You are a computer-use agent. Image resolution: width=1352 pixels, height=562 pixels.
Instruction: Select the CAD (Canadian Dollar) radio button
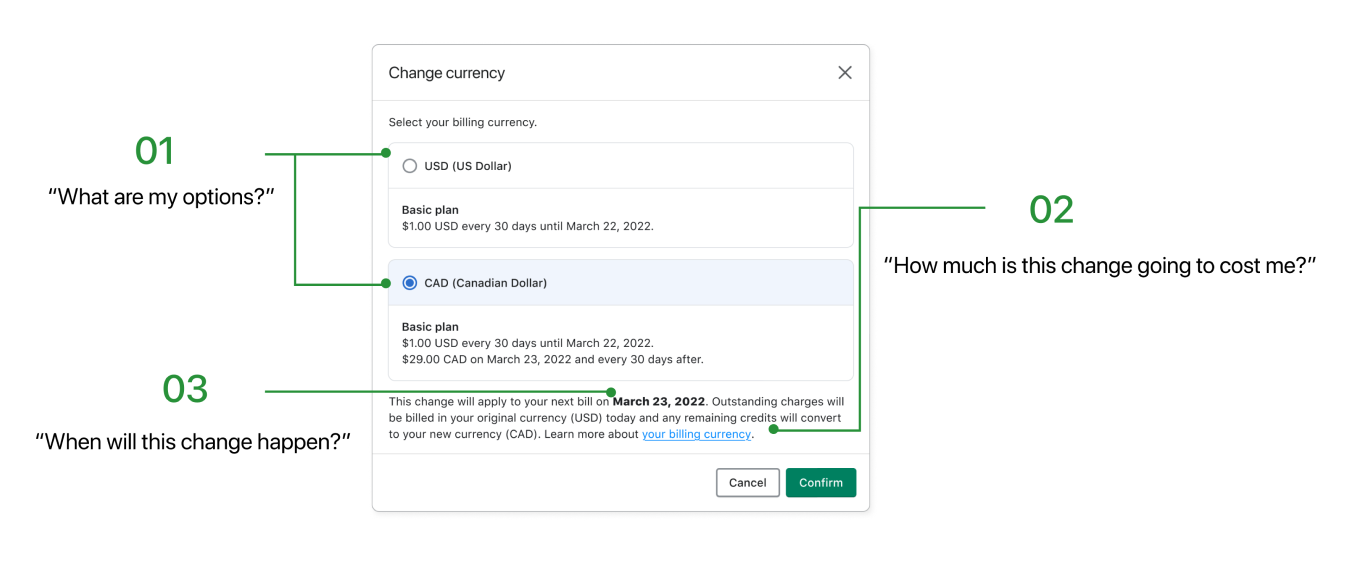pos(410,283)
